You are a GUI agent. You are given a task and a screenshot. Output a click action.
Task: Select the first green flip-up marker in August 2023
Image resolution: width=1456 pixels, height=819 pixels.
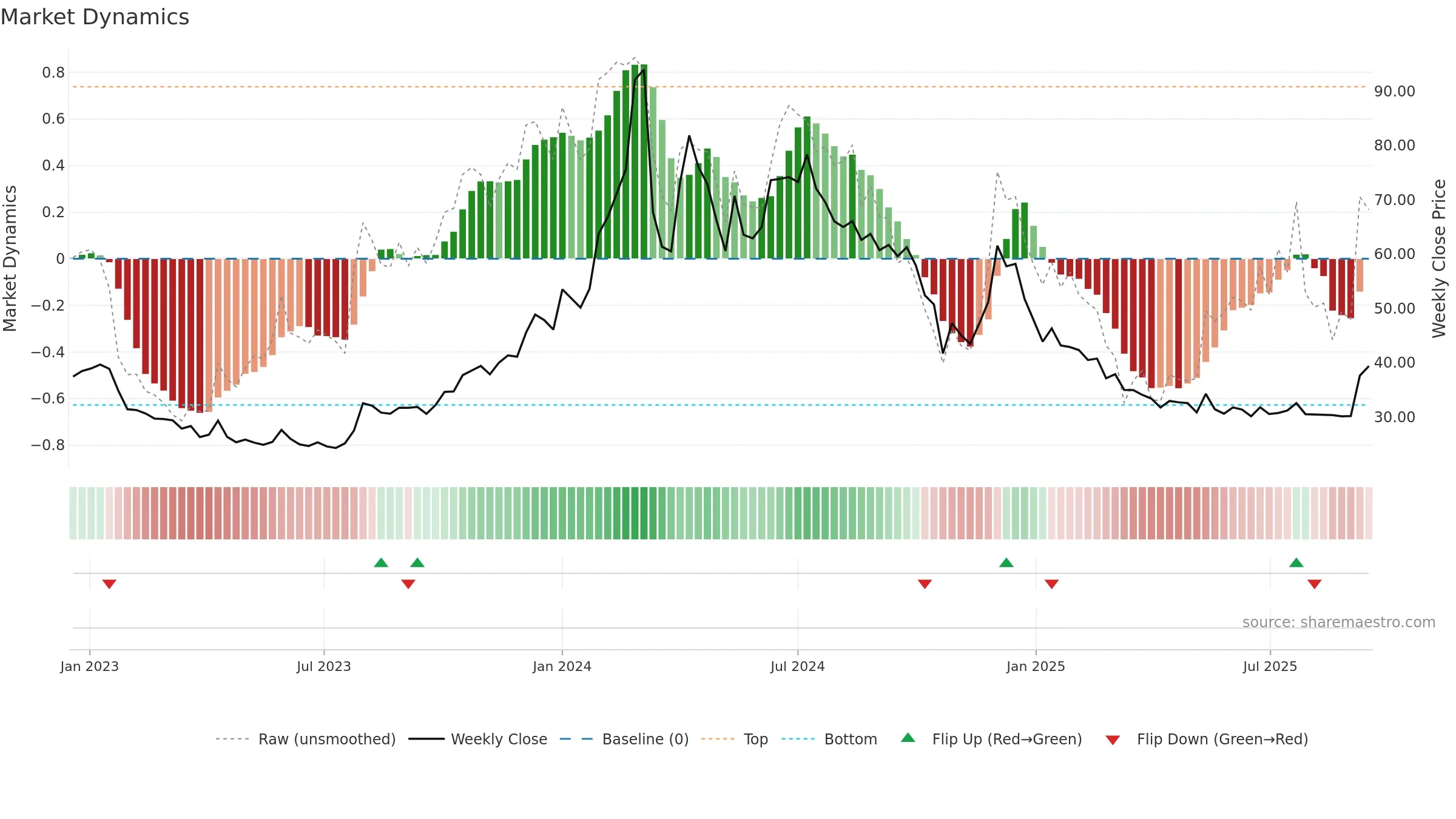pyautogui.click(x=381, y=562)
